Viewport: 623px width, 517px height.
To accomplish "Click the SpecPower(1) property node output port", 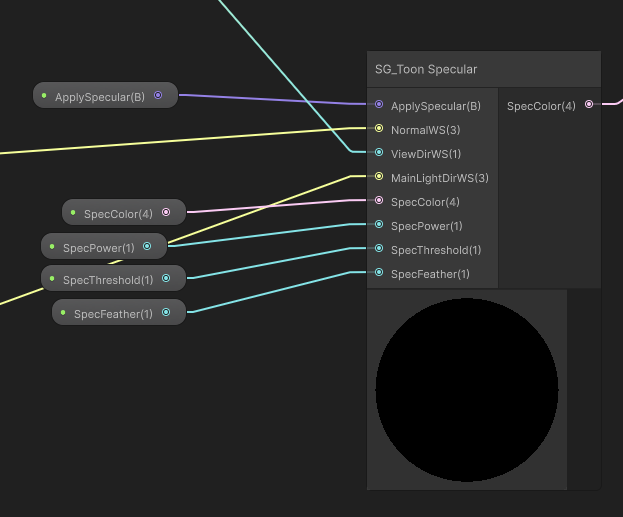I will pos(147,246).
